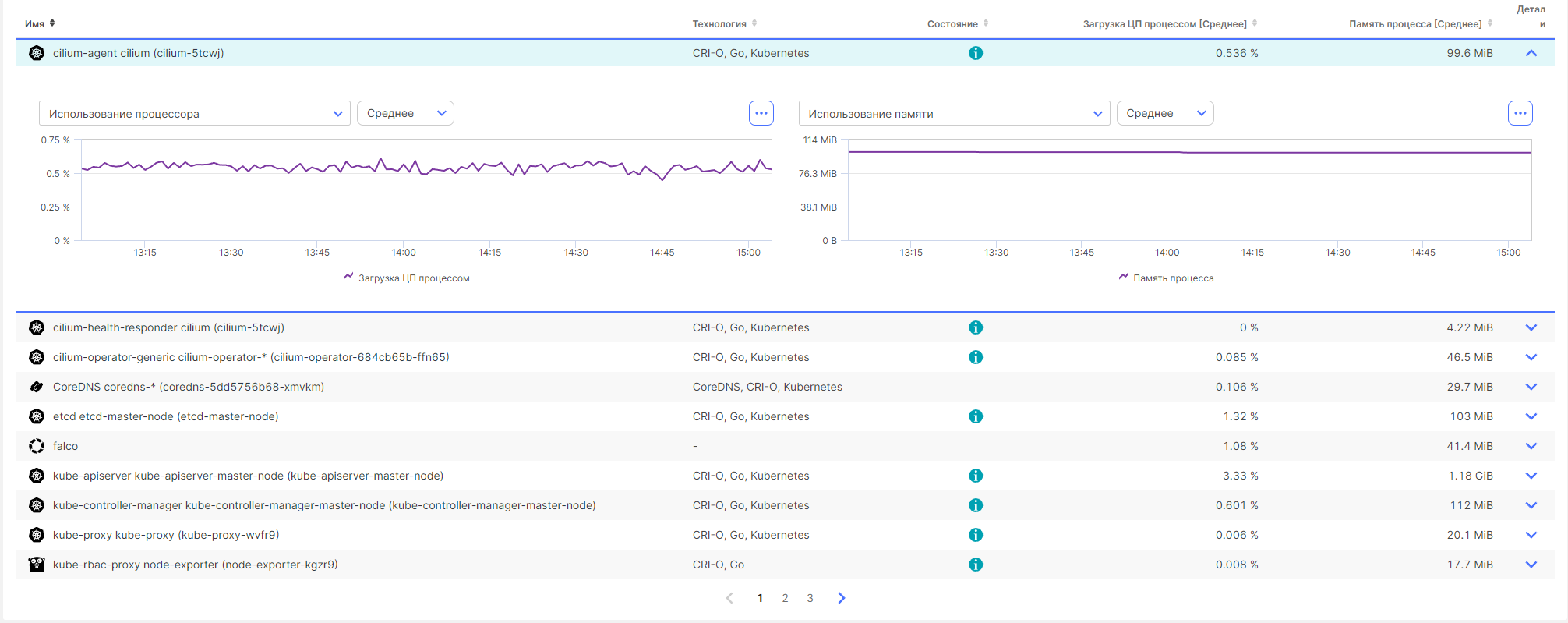Expand details for kube-controller-manager row
The height and width of the screenshot is (623, 1568).
point(1531,505)
